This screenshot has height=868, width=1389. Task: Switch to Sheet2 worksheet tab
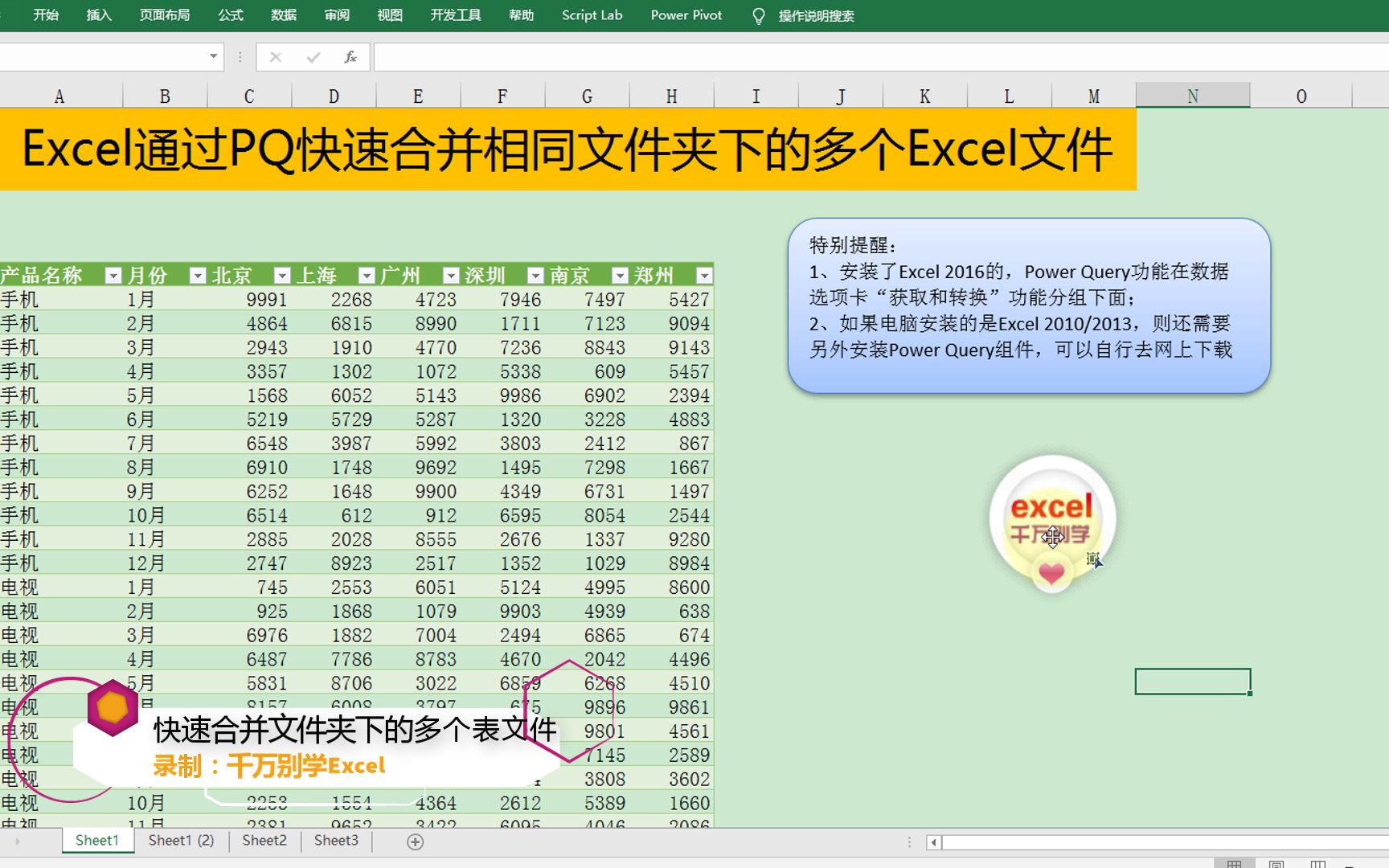point(264,841)
